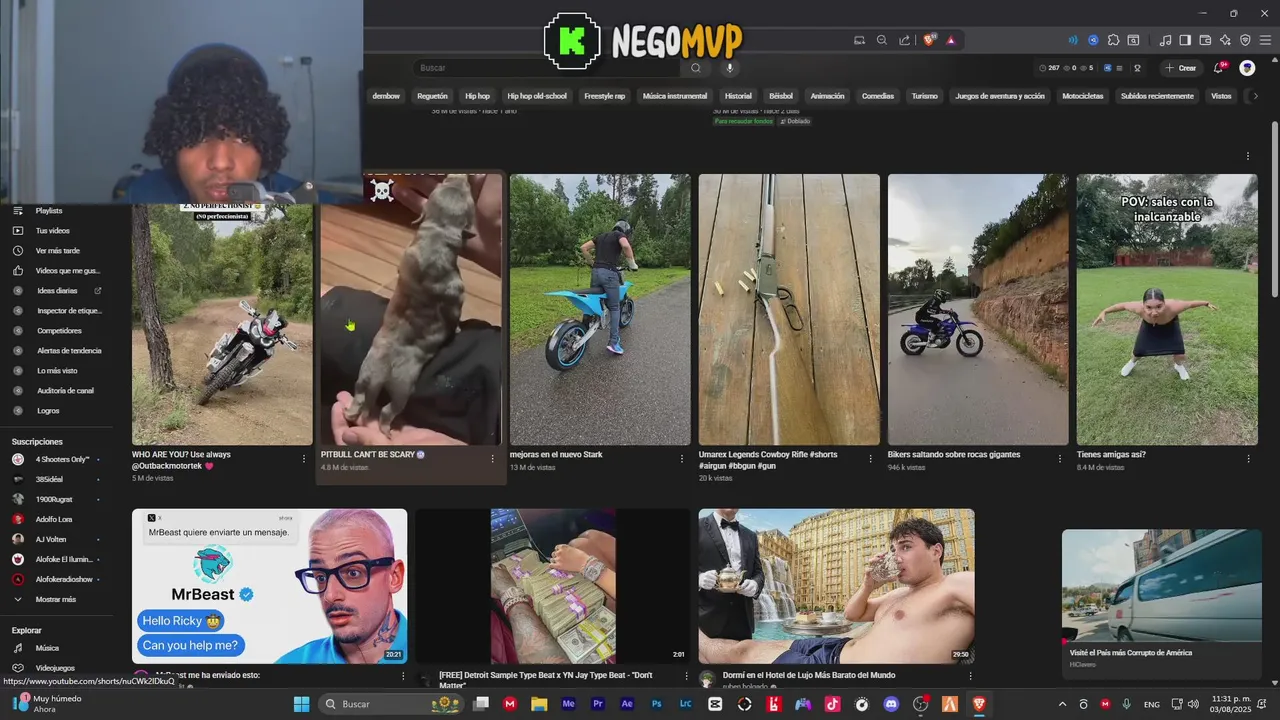Click the Windows Start button

tap(301, 704)
